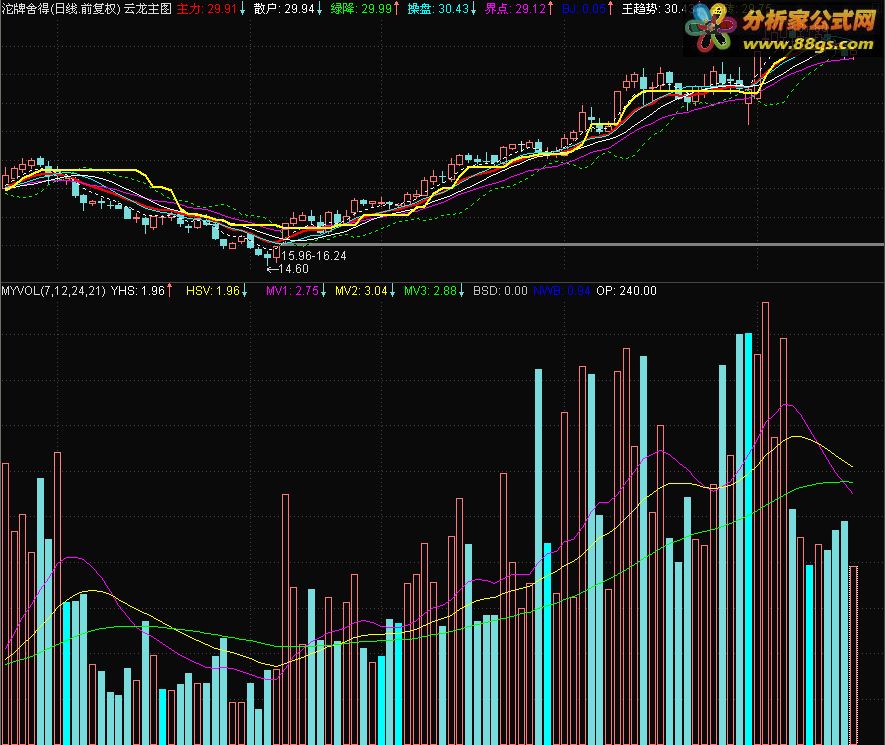Click the MWB: 0.94 value
The height and width of the screenshot is (745, 885).
click(x=562, y=291)
